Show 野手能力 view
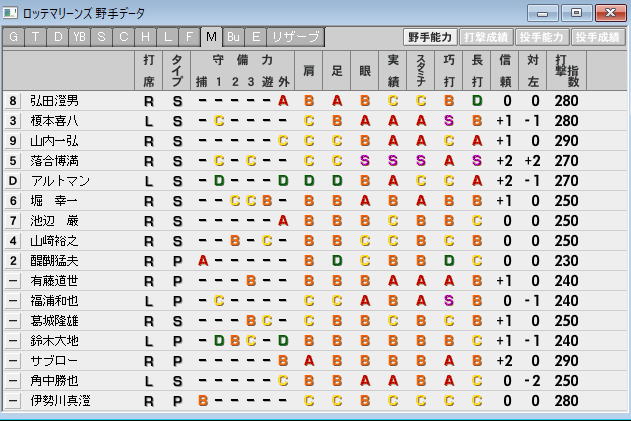Image resolution: width=631 pixels, height=421 pixels. click(x=431, y=37)
